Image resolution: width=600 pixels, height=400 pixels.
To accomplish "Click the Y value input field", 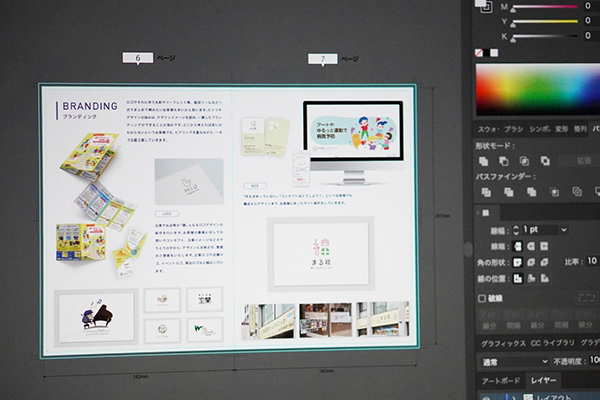I will point(591,21).
